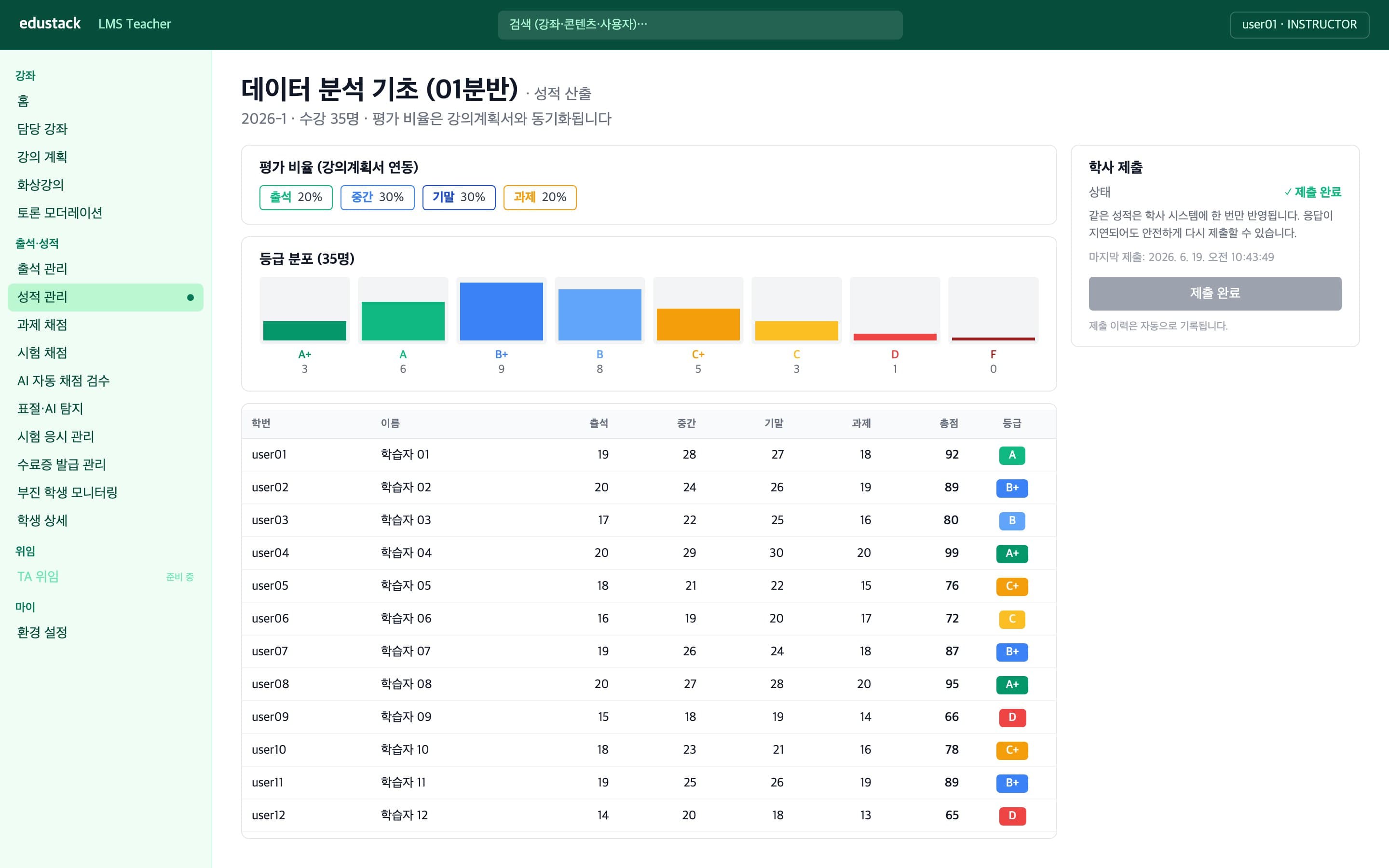
Task: Click total score 92 for user01
Action: click(x=952, y=455)
